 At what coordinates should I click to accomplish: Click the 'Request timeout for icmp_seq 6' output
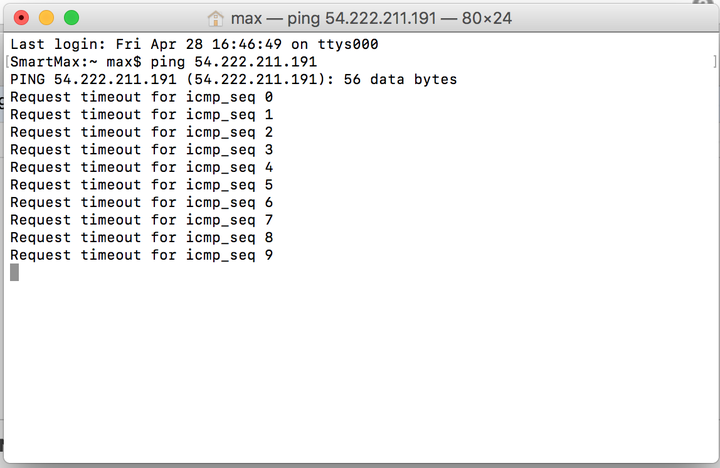[x=141, y=203]
